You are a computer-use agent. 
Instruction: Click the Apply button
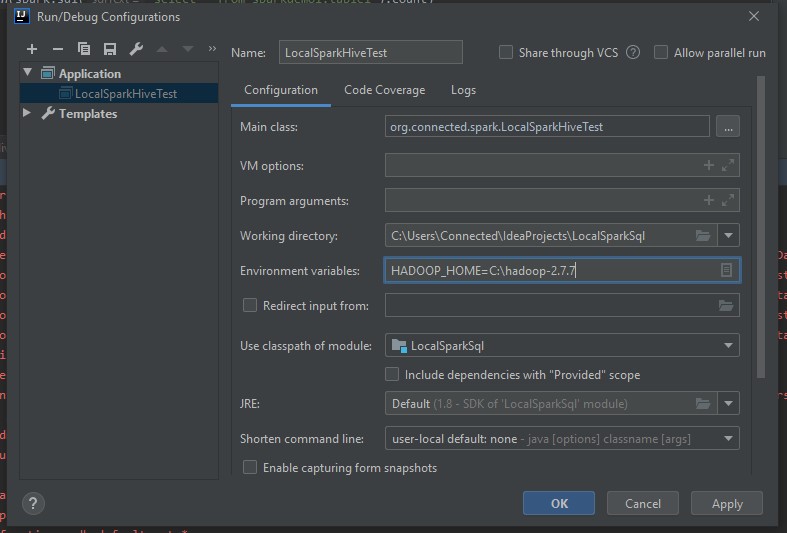click(727, 504)
